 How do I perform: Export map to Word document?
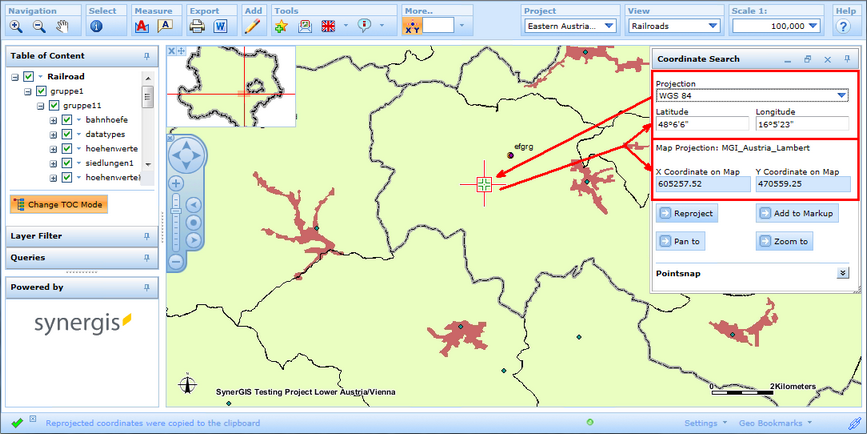point(221,26)
